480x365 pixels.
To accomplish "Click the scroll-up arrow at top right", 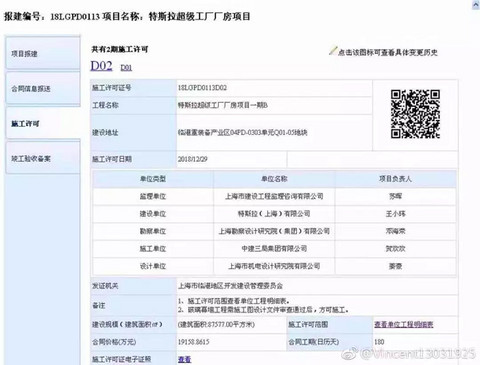I will click(476, 5).
